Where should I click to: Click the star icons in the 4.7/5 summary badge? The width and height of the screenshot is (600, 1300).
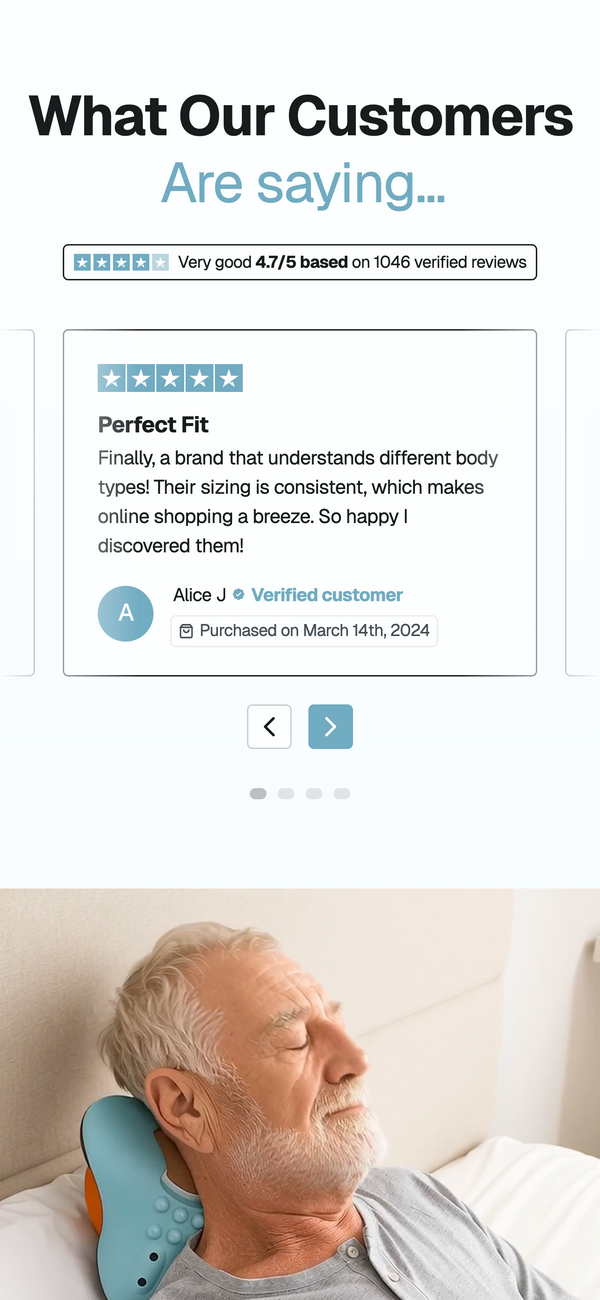pos(121,262)
